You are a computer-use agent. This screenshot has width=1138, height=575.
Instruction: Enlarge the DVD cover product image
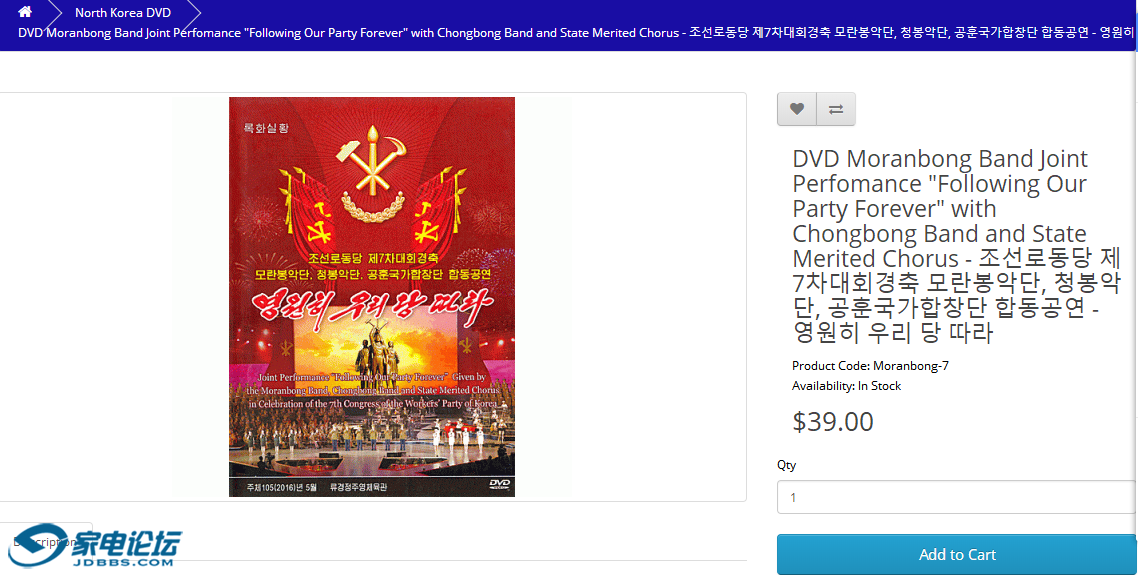tap(372, 297)
